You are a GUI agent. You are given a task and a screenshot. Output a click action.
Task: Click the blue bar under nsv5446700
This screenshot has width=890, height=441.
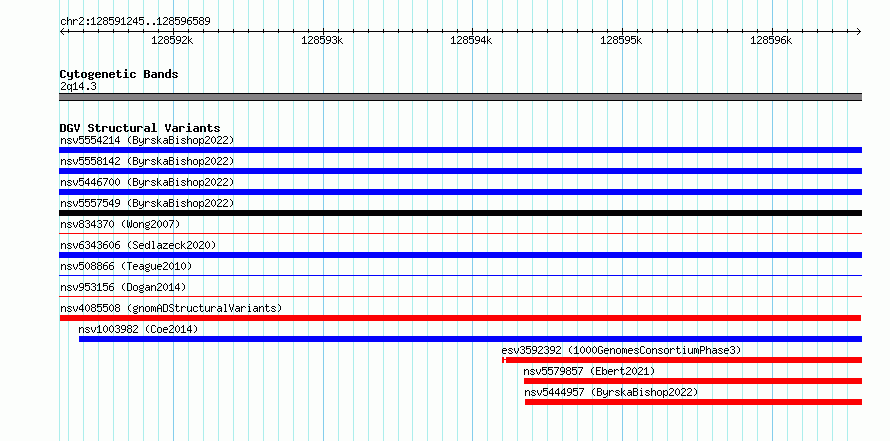(460, 192)
